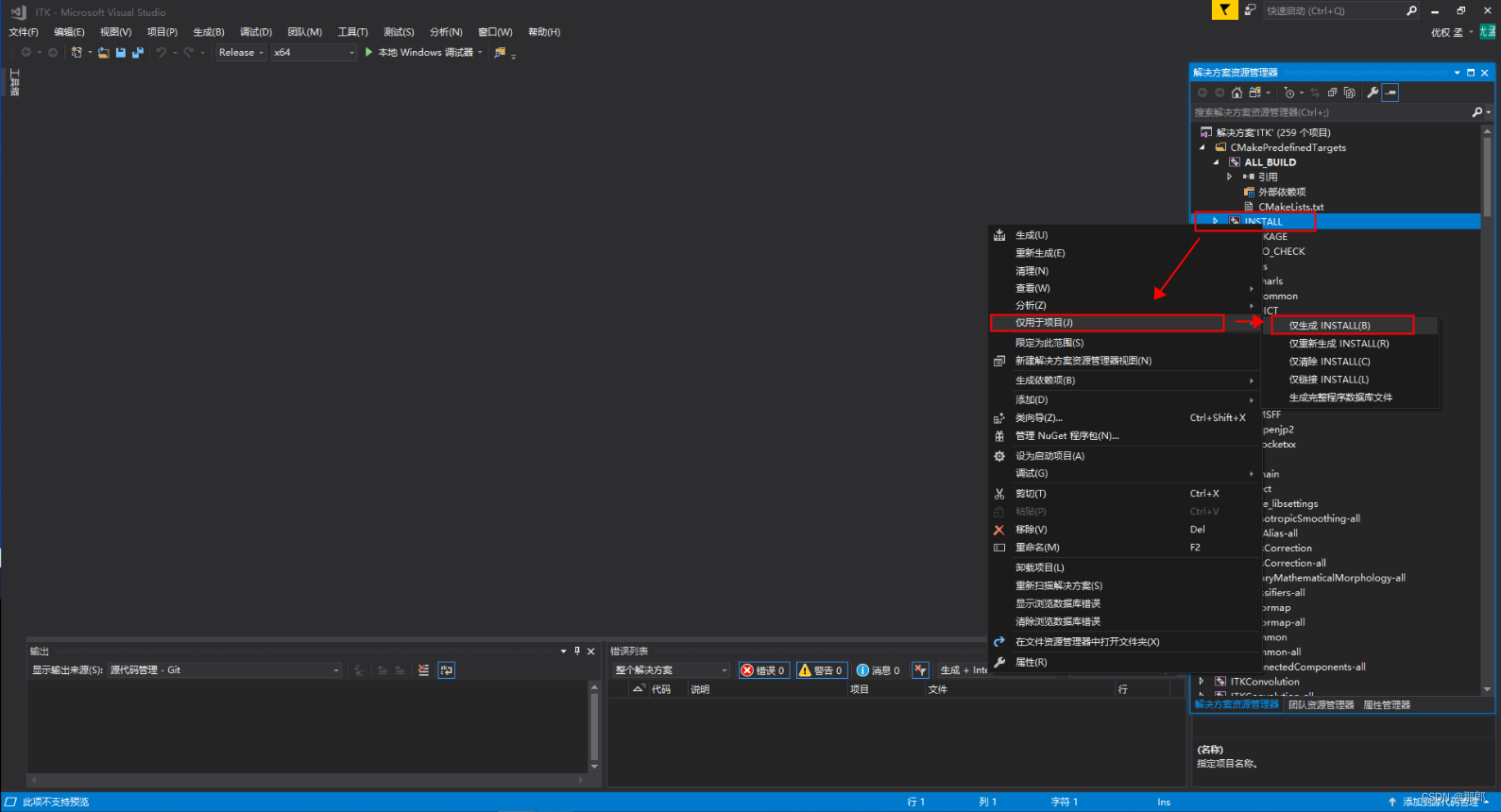Select the solution 'ITK' root node

pyautogui.click(x=1272, y=133)
